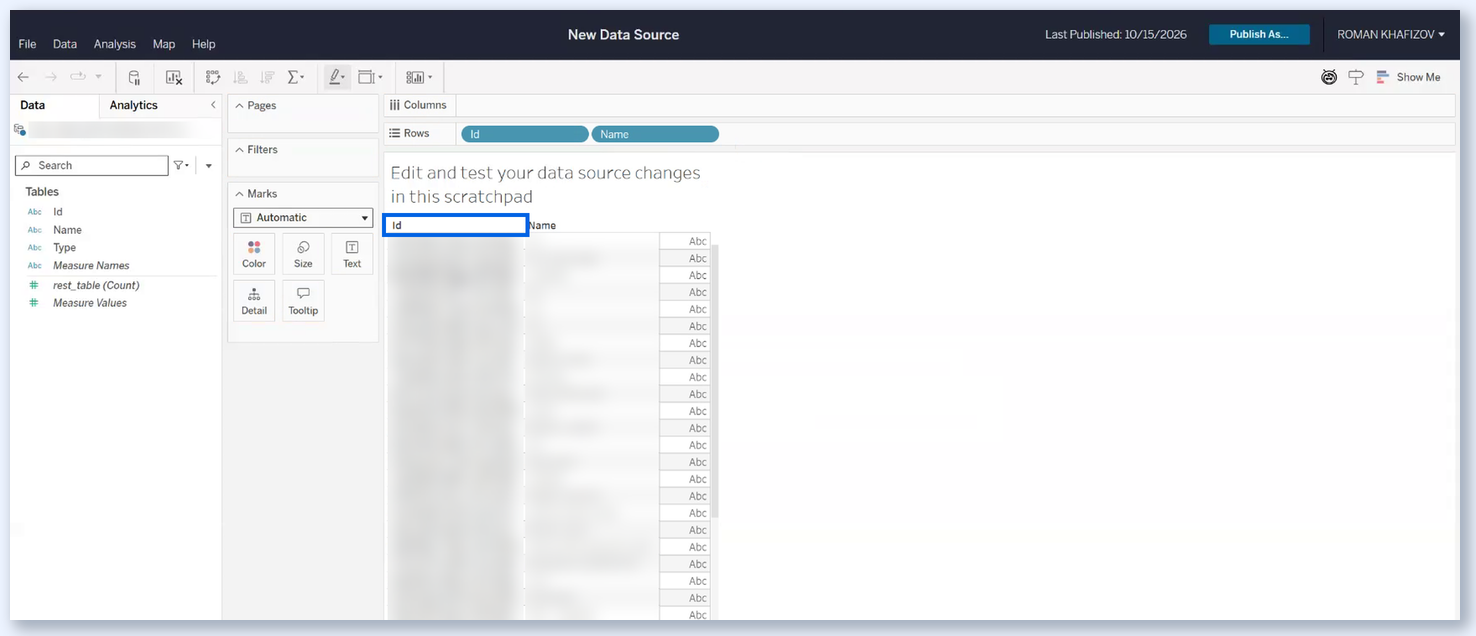The width and height of the screenshot is (1476, 636).
Task: Open the Analysis menu
Action: click(115, 44)
